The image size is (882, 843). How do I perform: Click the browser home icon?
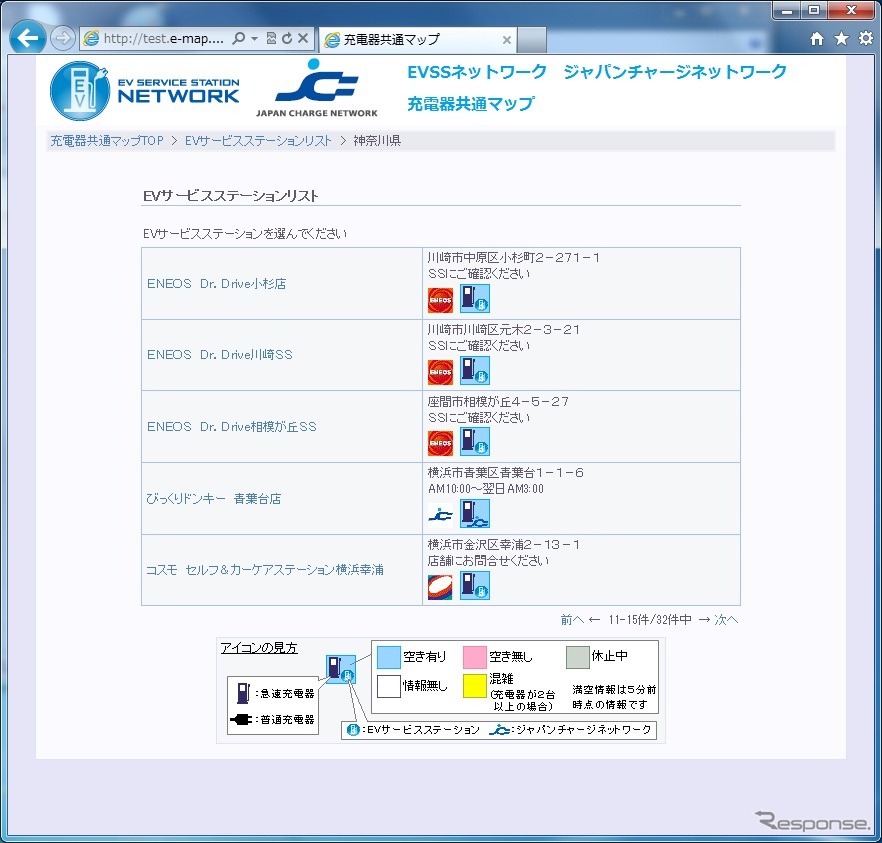coord(817,39)
